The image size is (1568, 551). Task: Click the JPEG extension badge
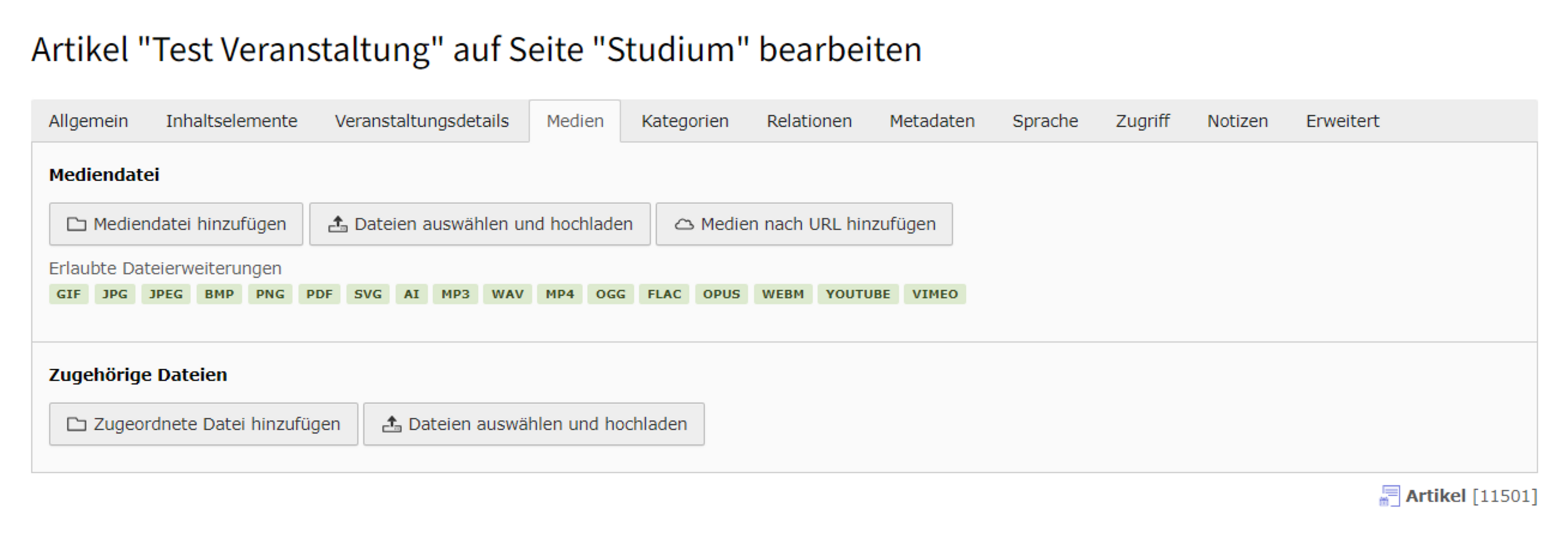tap(166, 294)
